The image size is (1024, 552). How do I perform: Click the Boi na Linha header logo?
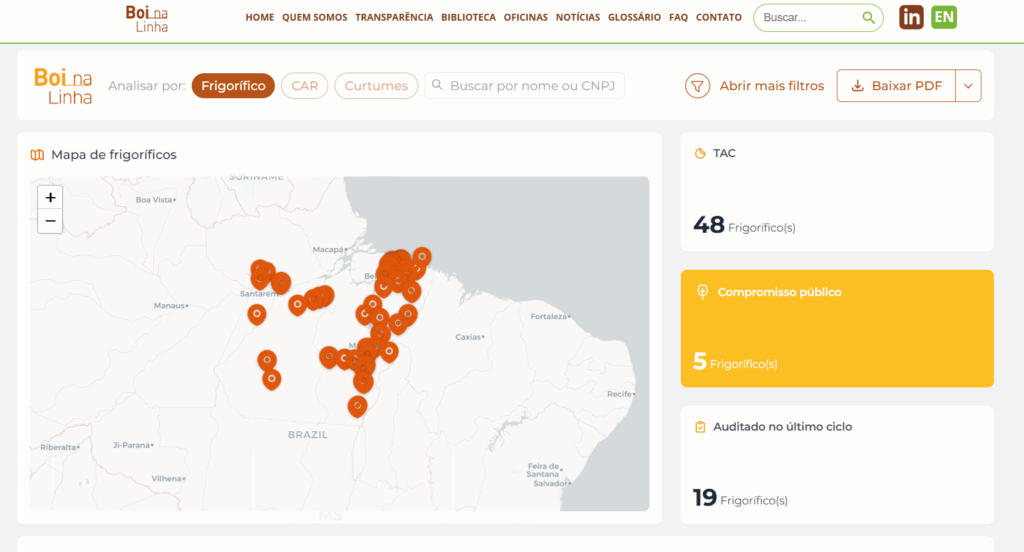pyautogui.click(x=147, y=18)
